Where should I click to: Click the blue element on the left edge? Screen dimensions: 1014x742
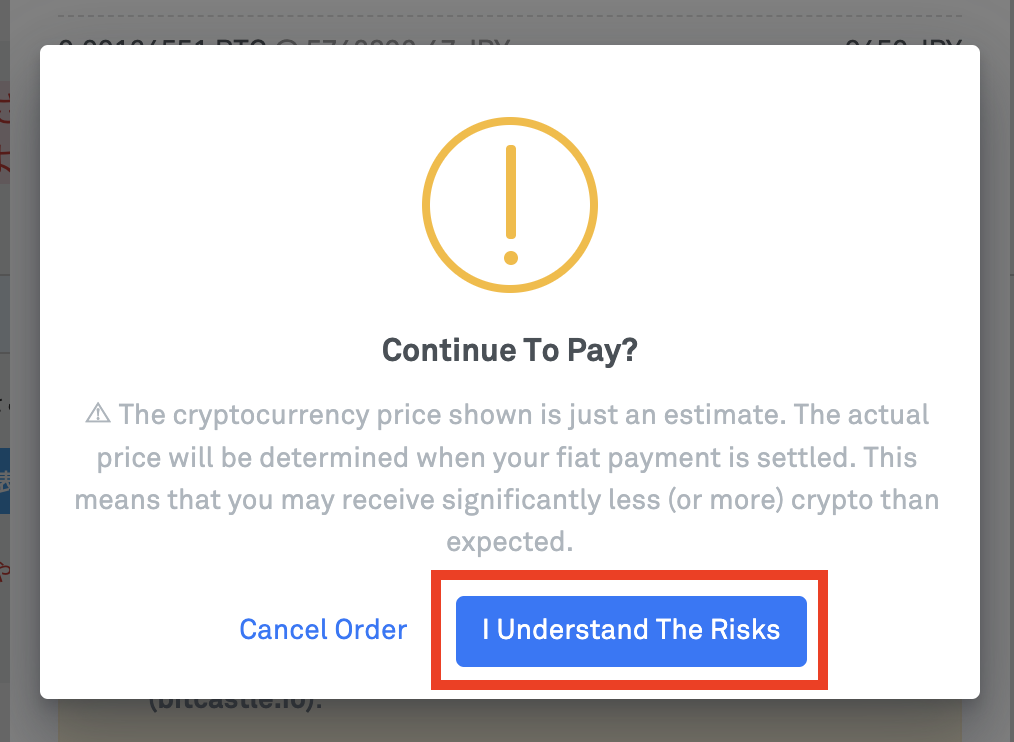pos(5,481)
